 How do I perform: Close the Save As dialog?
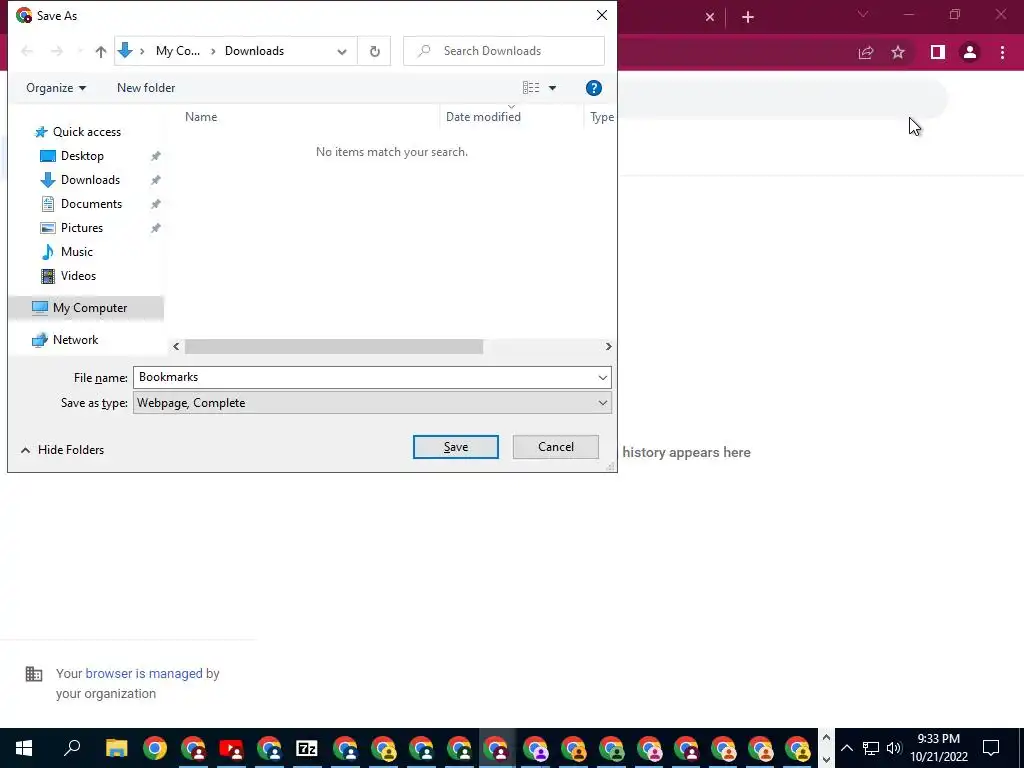click(602, 15)
